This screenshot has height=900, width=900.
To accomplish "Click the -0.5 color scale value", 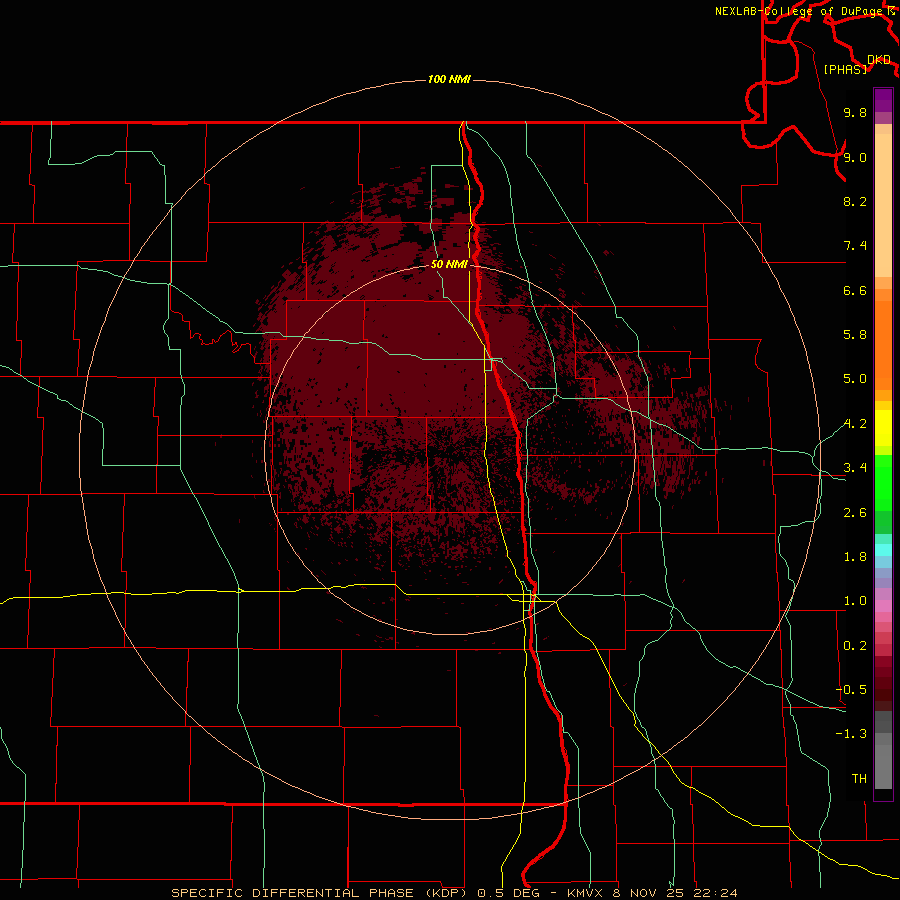I will (851, 690).
